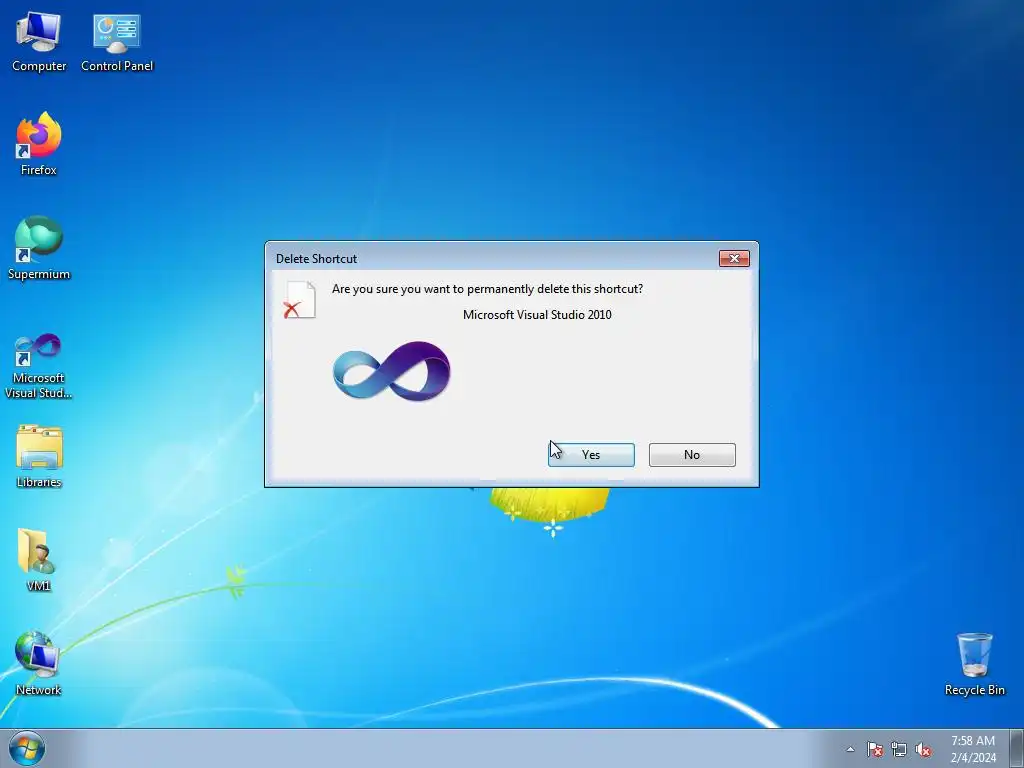Open the Action Center flag icon

coord(875,749)
